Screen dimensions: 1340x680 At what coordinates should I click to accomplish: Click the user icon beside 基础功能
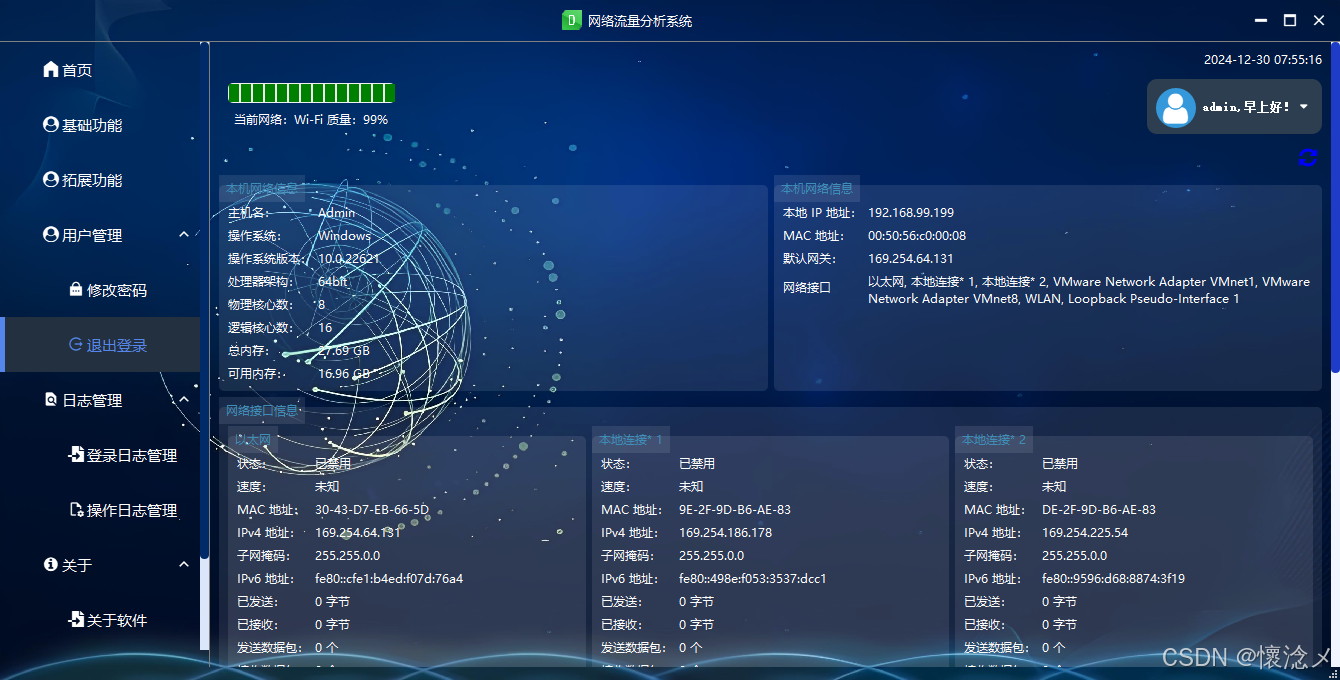pos(51,125)
